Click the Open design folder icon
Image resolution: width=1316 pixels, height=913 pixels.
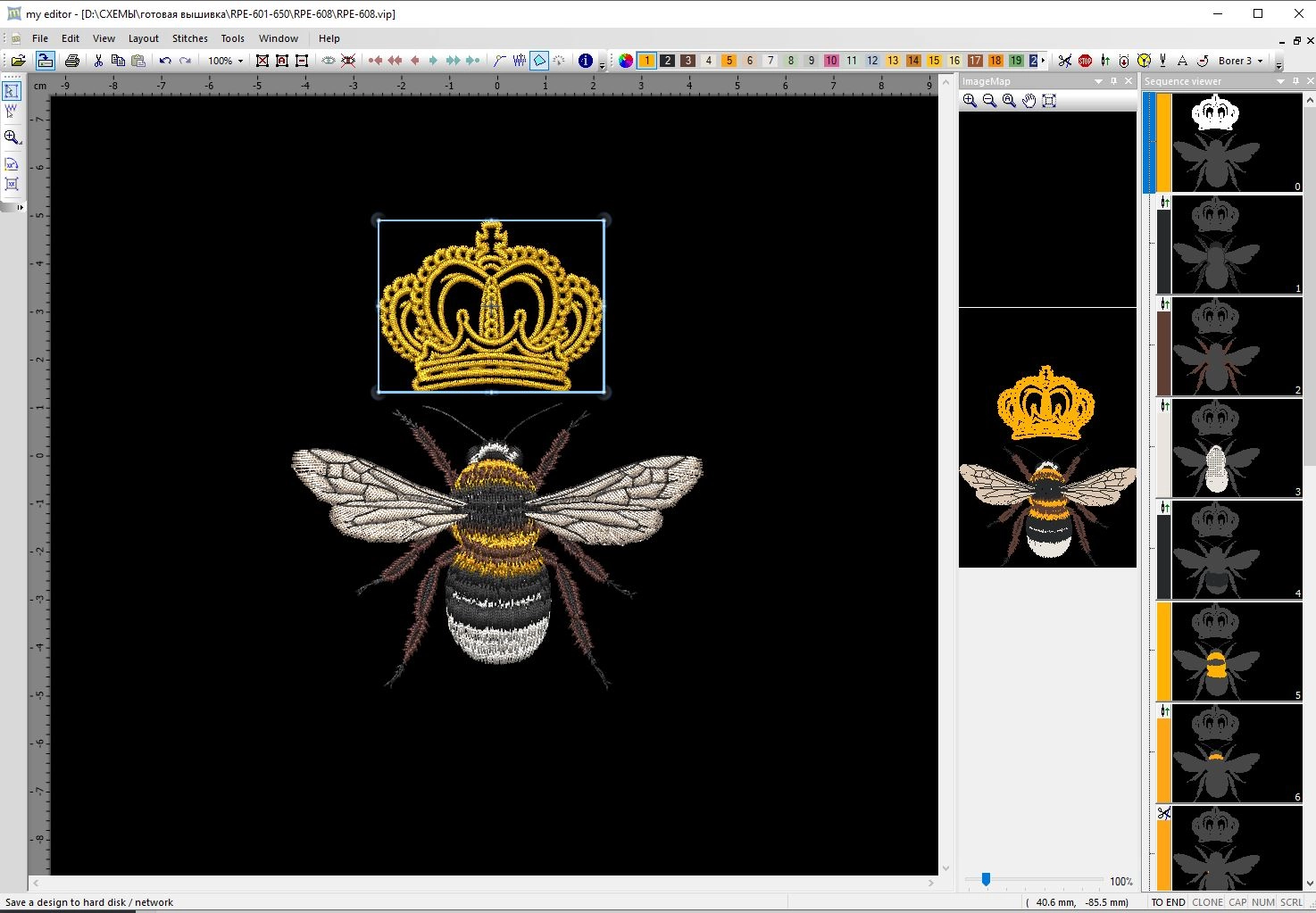click(x=18, y=61)
